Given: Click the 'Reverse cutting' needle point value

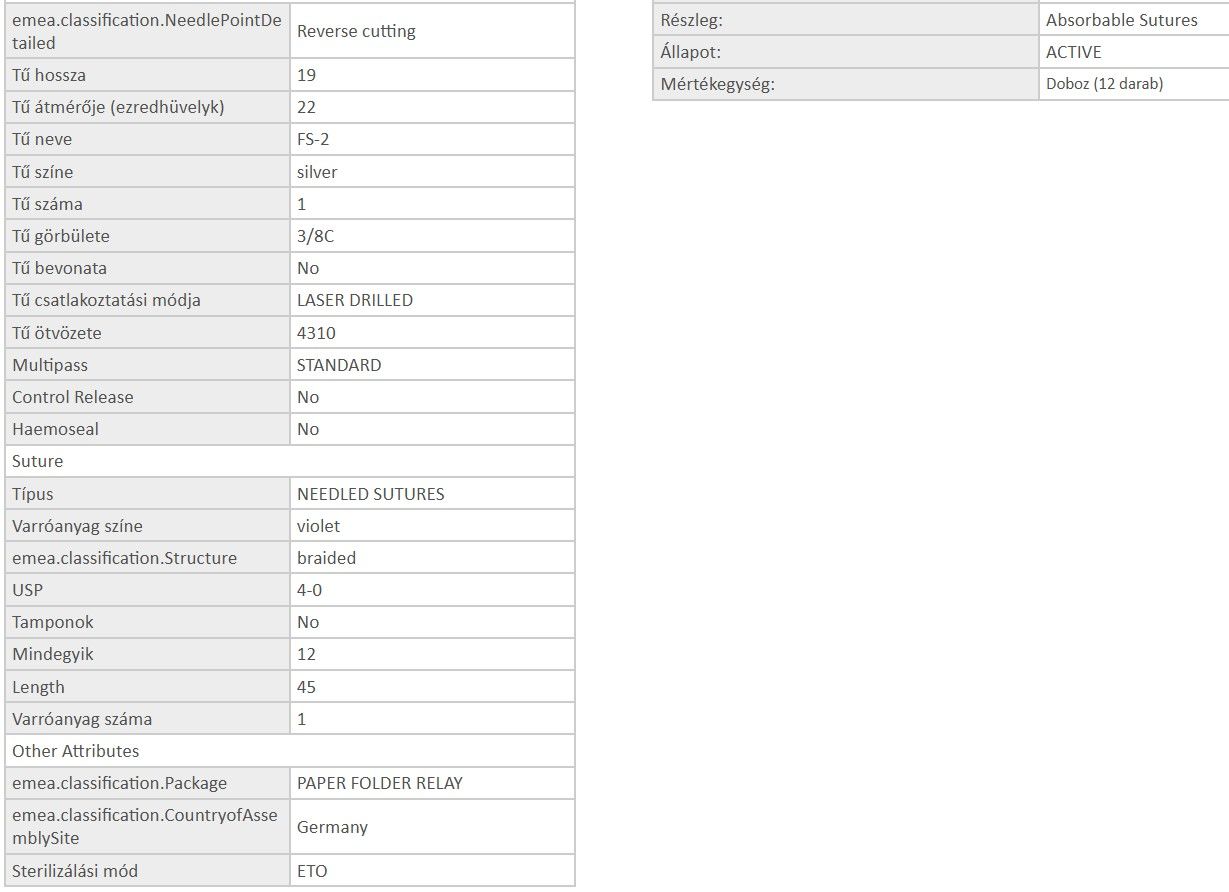Looking at the screenshot, I should click(356, 31).
